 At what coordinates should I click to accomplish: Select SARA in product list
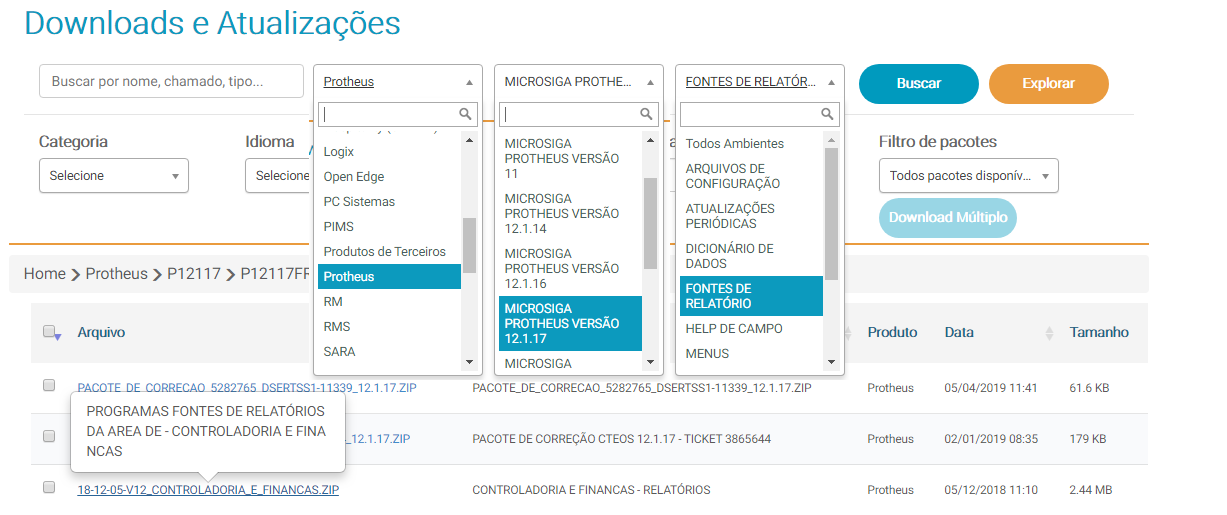pos(390,352)
